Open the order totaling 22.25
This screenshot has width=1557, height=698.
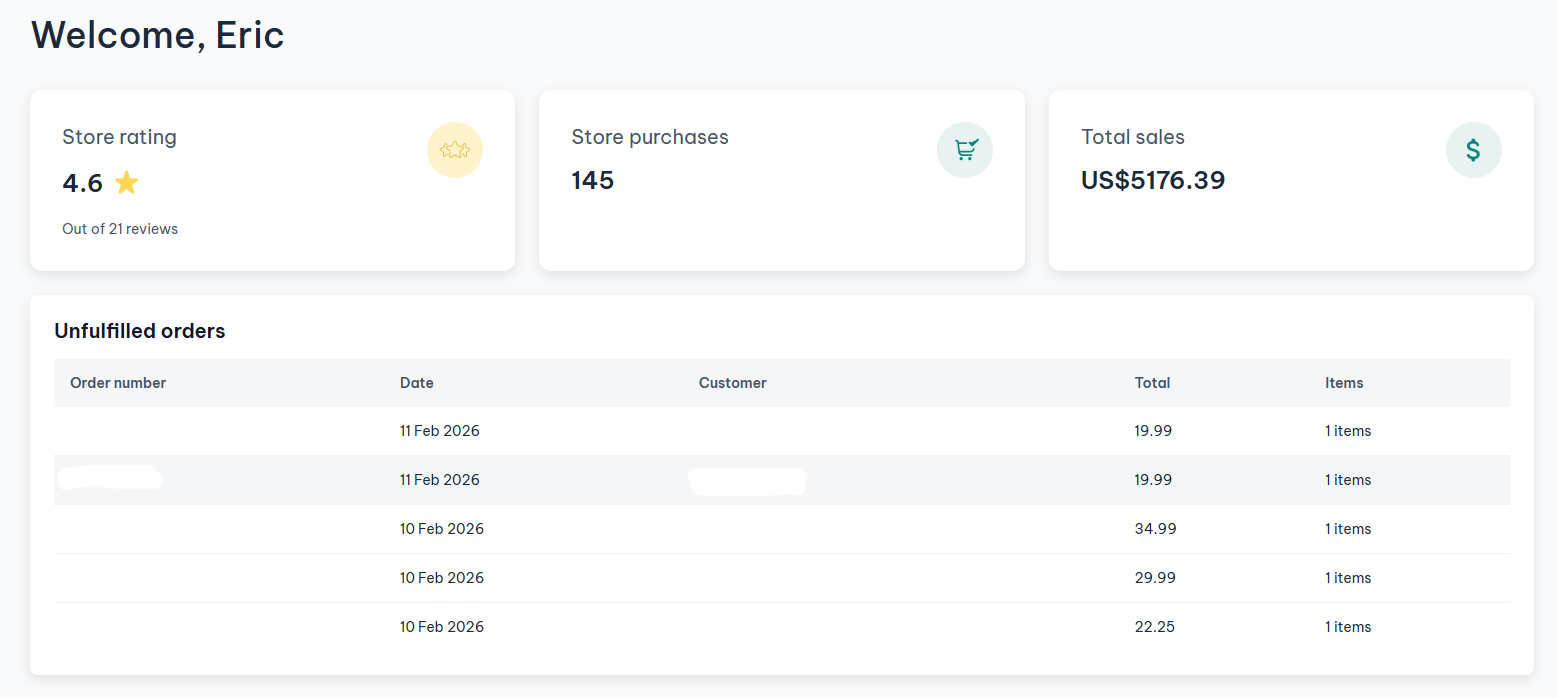tap(1154, 627)
